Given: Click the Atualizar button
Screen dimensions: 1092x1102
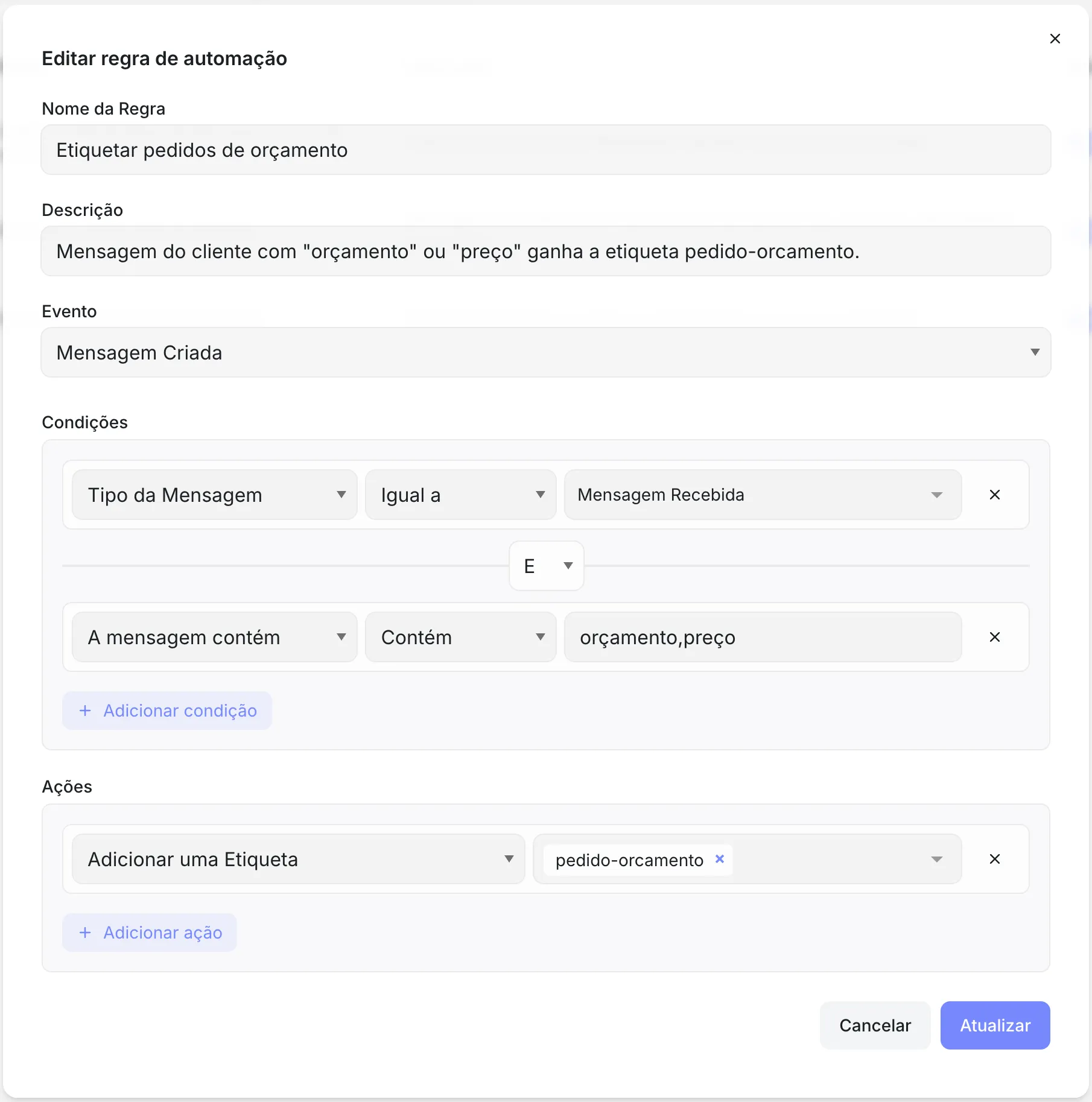Looking at the screenshot, I should coord(995,1025).
